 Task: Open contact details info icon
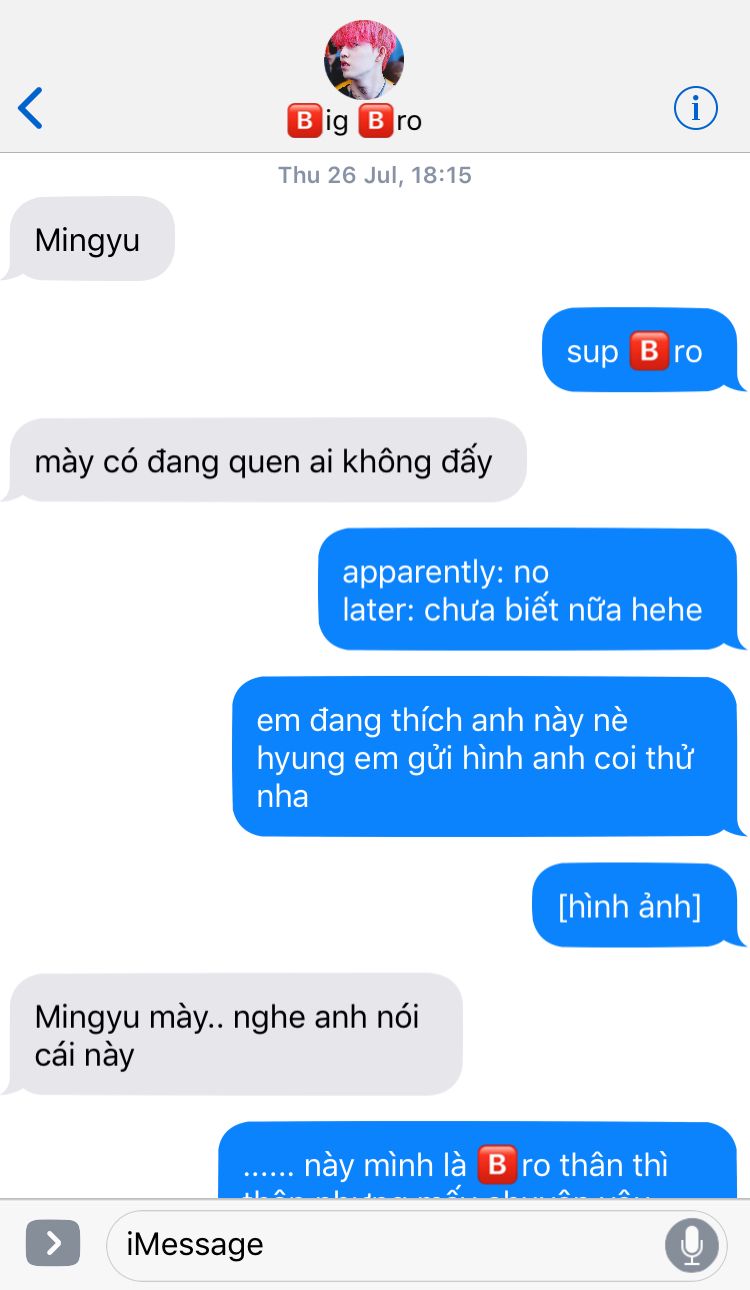(695, 108)
